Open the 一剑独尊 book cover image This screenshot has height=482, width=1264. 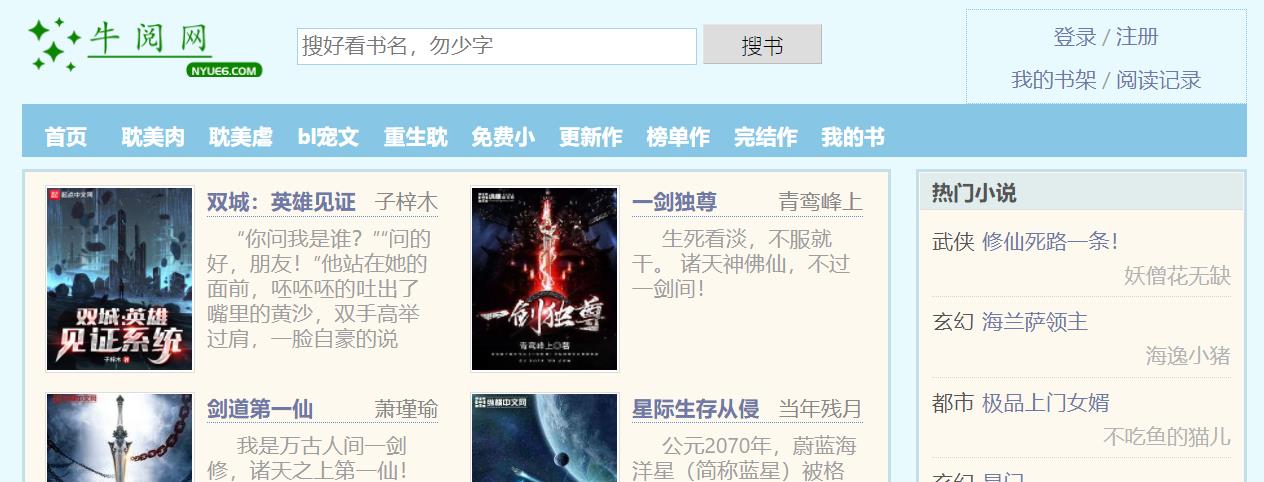tap(545, 279)
